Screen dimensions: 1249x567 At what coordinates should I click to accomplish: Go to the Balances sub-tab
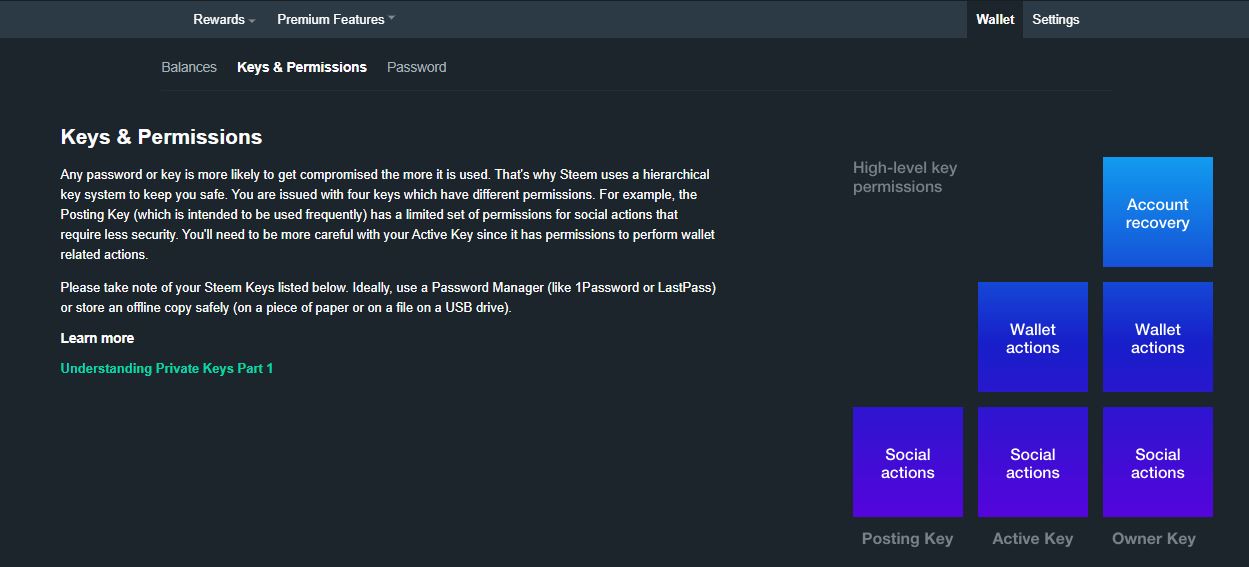(189, 67)
